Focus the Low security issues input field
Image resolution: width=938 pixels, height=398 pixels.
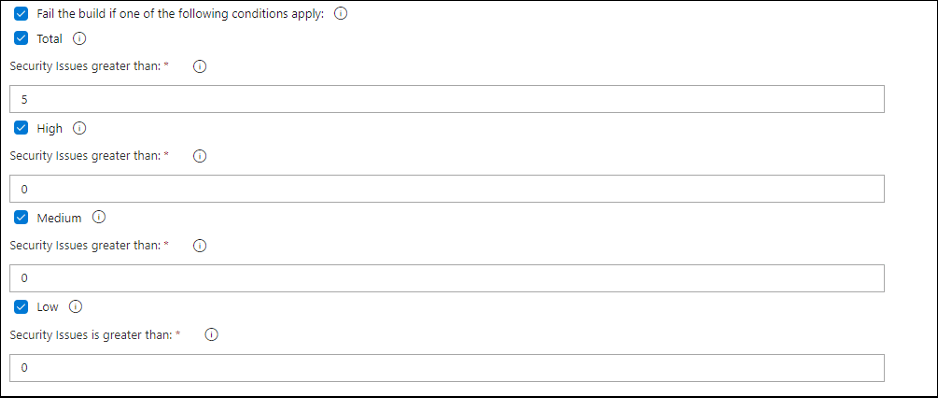pyautogui.click(x=447, y=367)
